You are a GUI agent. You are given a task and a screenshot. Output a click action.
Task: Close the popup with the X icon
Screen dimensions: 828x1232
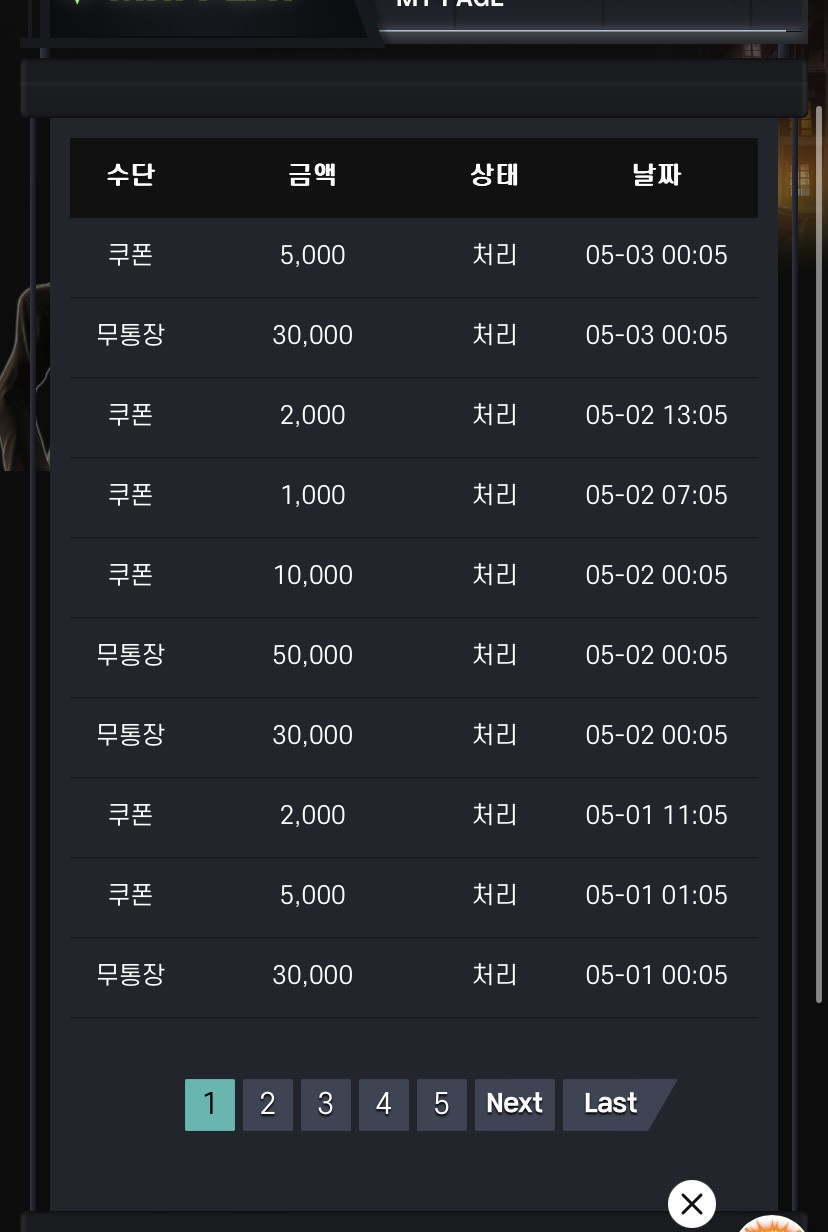click(692, 1204)
